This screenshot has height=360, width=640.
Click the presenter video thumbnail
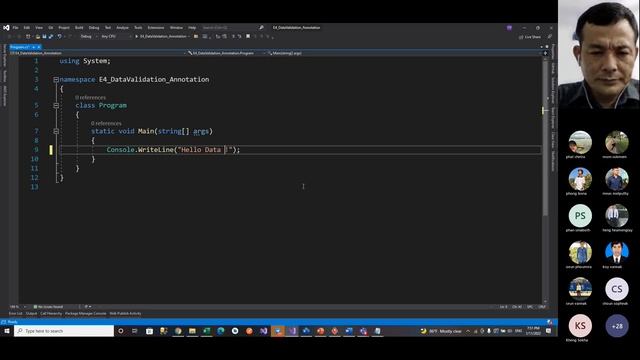tap(599, 54)
